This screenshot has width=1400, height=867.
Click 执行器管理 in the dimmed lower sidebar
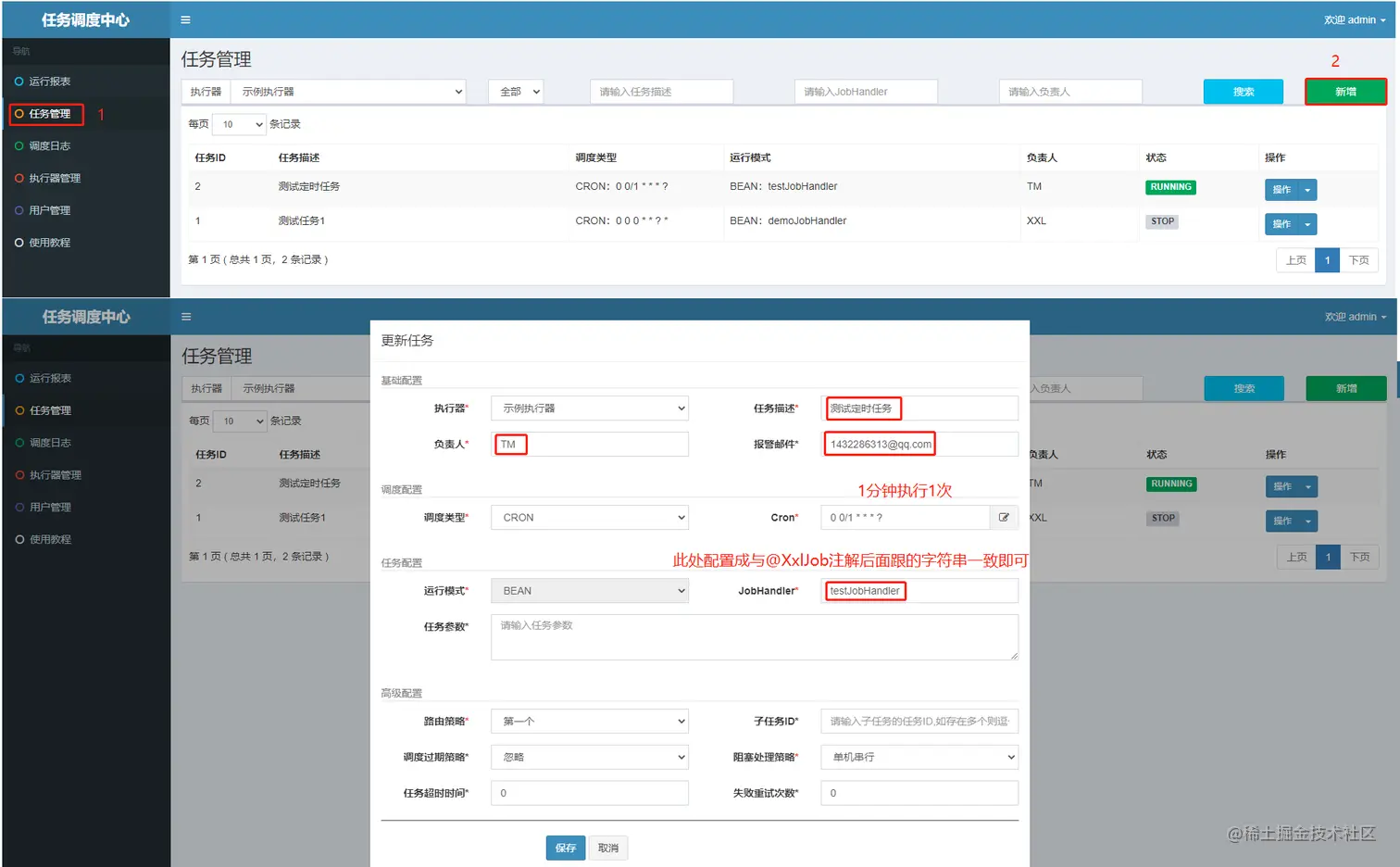(x=56, y=475)
